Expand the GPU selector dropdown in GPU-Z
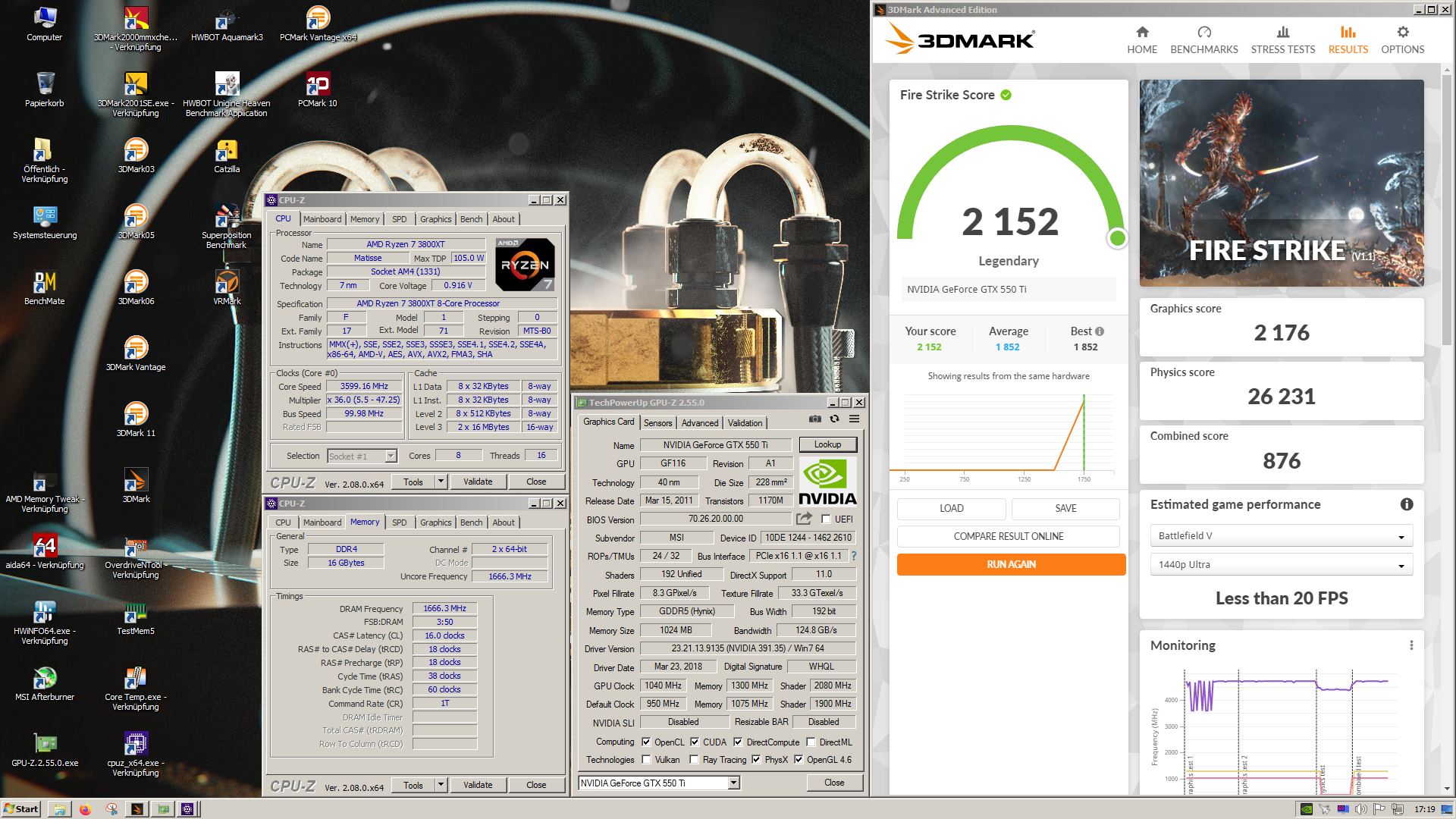1456x819 pixels. coord(733,783)
